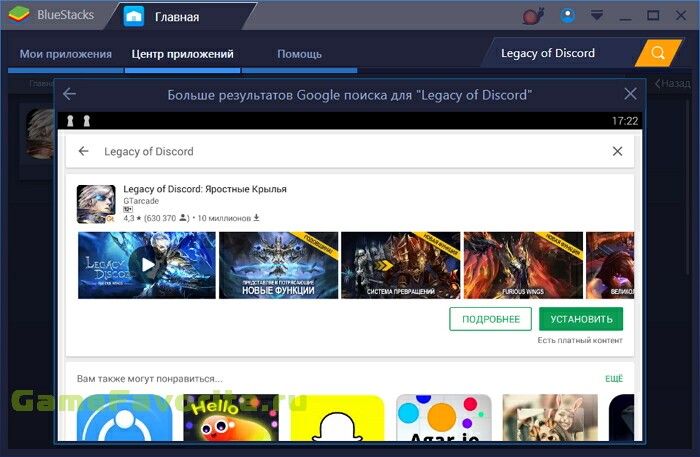Image resolution: width=700 pixels, height=457 pixels.
Task: Open the Главная home tab
Action: pyautogui.click(x=179, y=17)
